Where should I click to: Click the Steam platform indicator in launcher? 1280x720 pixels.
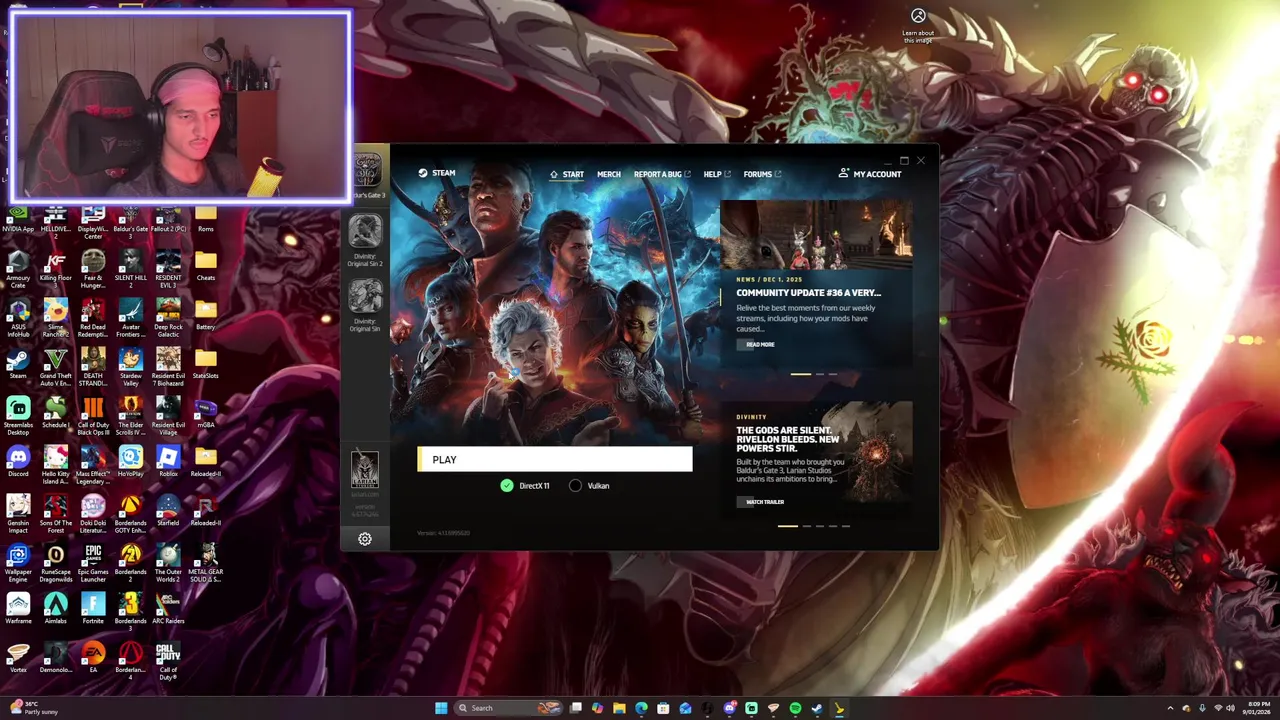(437, 173)
